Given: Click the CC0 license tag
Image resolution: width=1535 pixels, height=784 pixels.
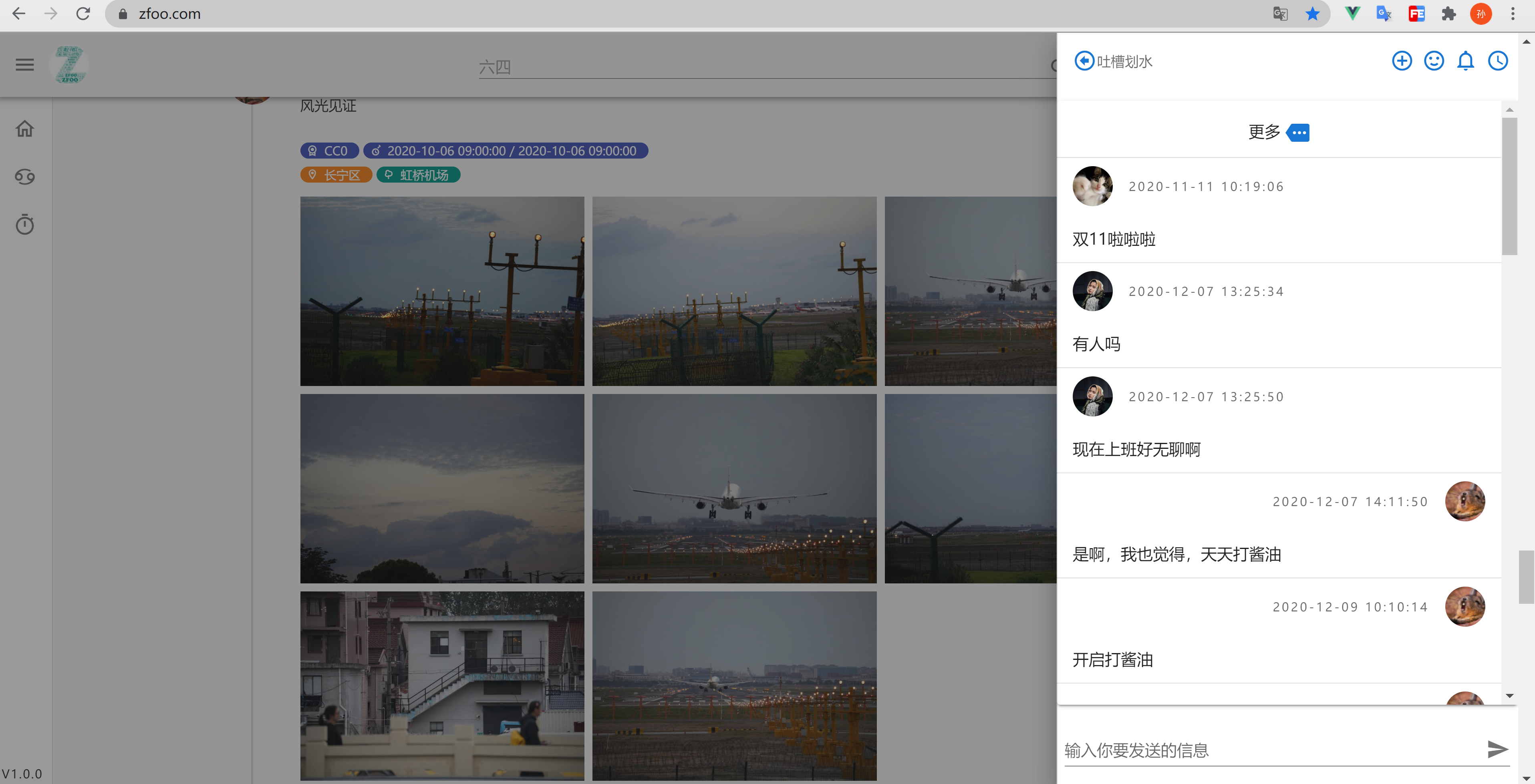Looking at the screenshot, I should (330, 151).
